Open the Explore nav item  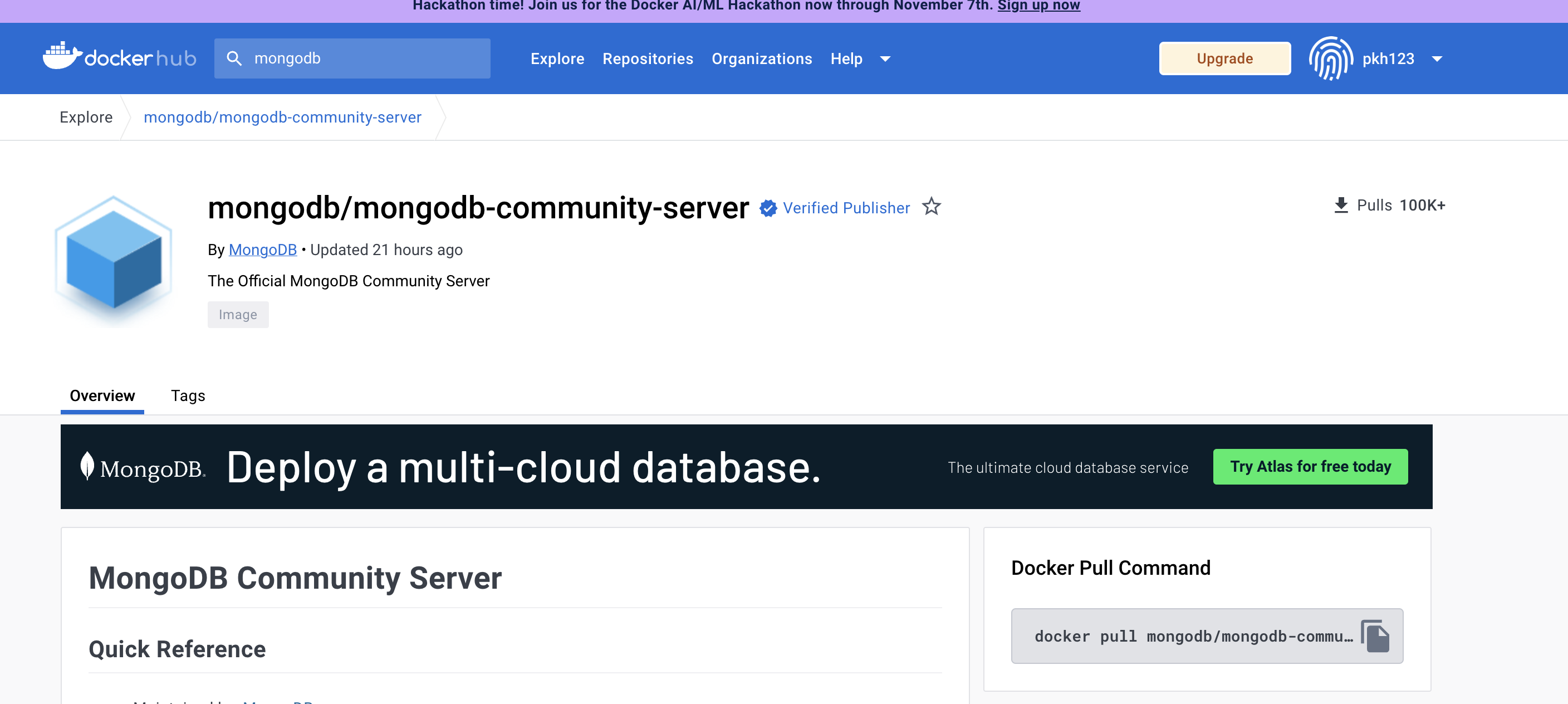point(557,58)
